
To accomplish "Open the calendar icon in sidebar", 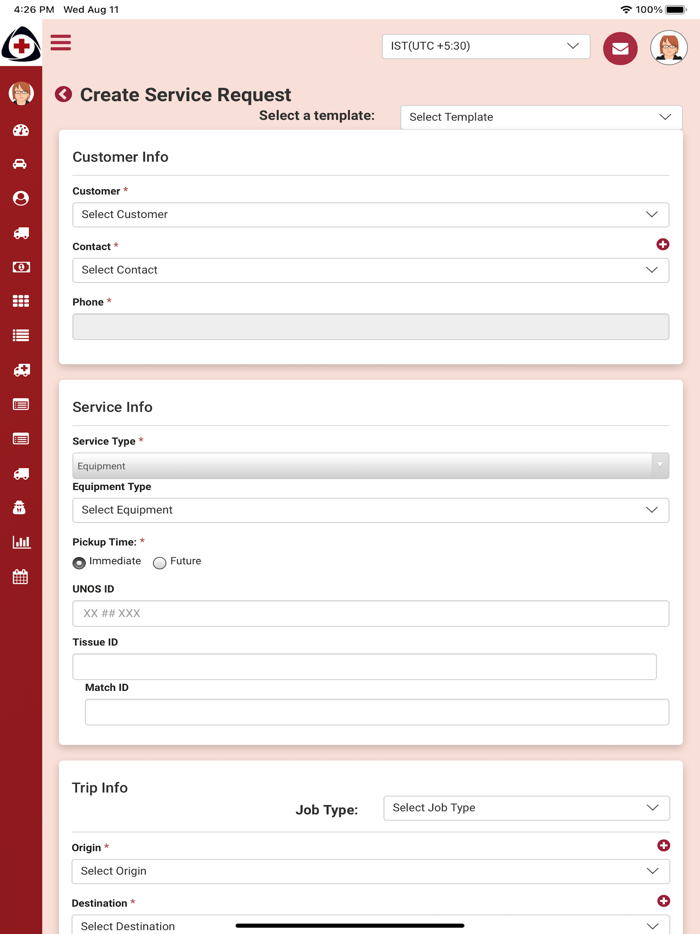I will click(20, 577).
